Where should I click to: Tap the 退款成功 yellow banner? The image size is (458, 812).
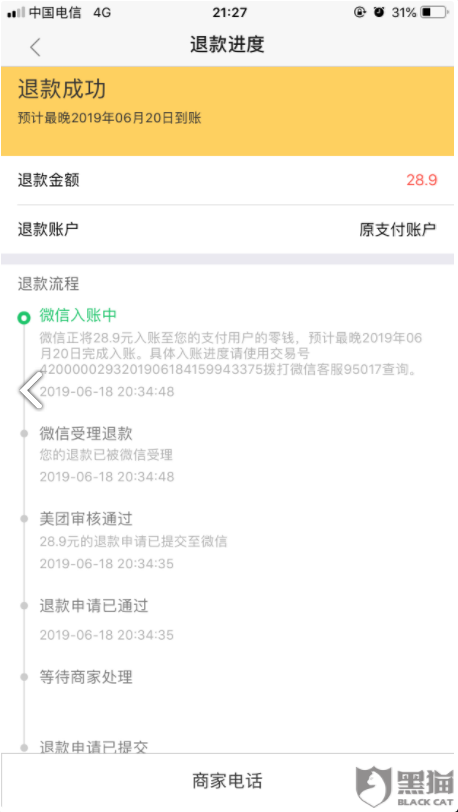point(229,111)
